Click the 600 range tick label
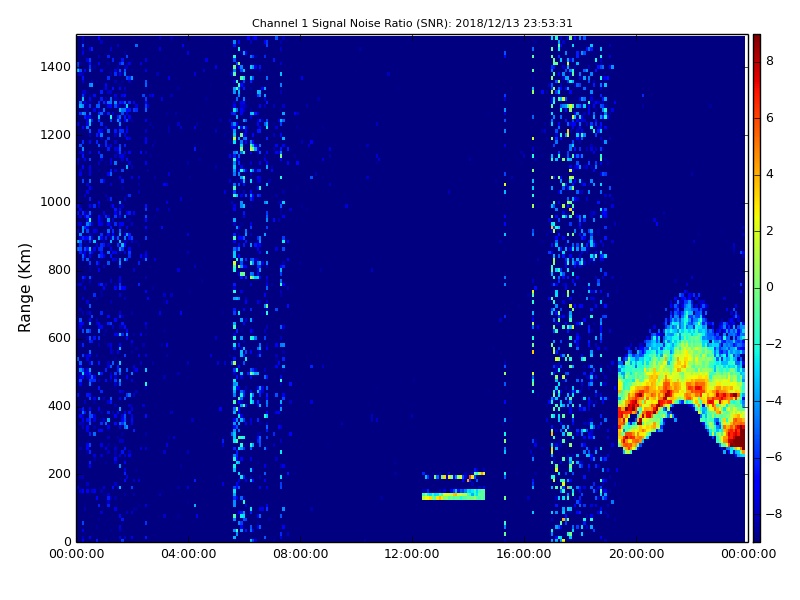This screenshot has width=800, height=600. point(59,338)
